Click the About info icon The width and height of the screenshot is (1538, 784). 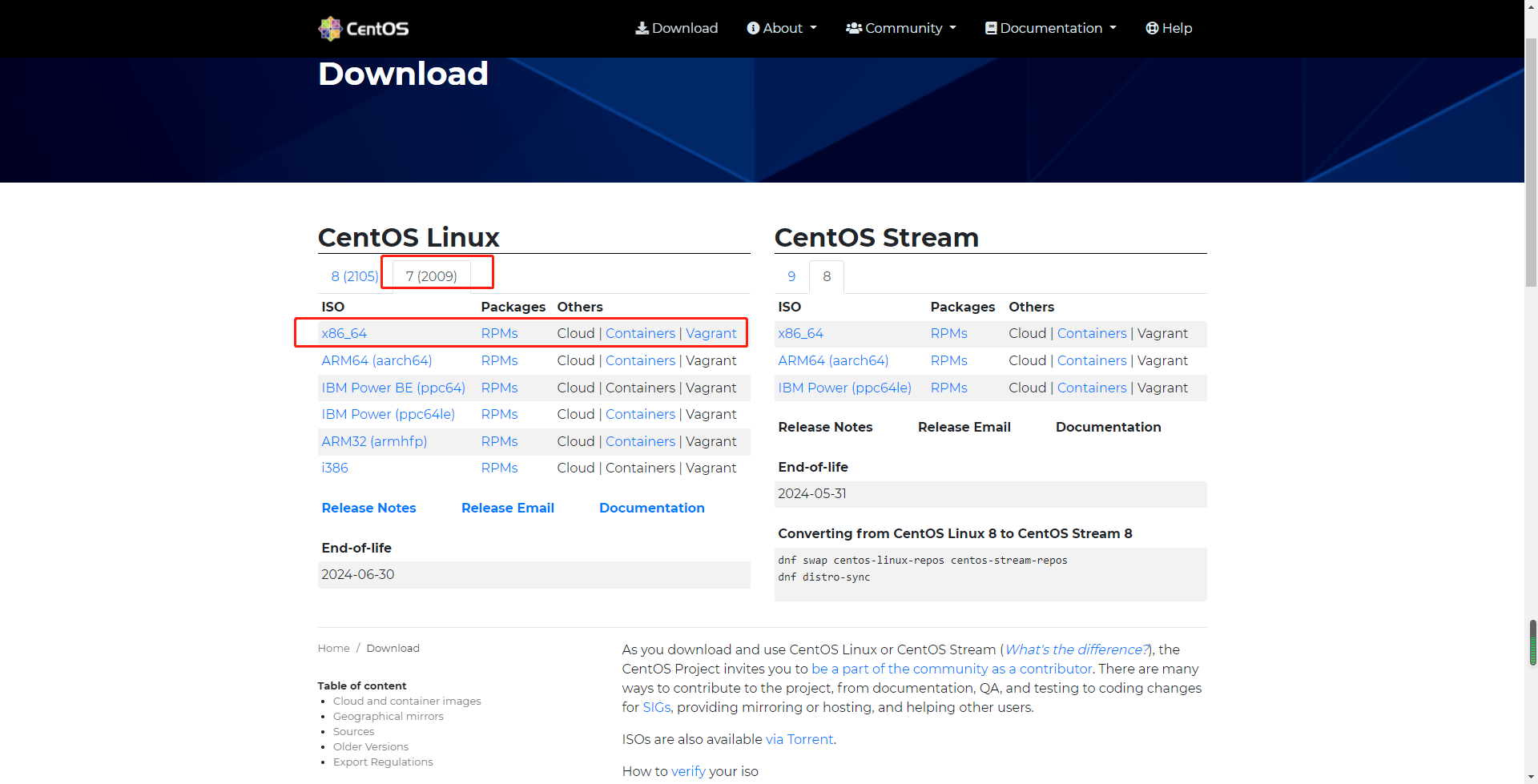click(x=753, y=29)
